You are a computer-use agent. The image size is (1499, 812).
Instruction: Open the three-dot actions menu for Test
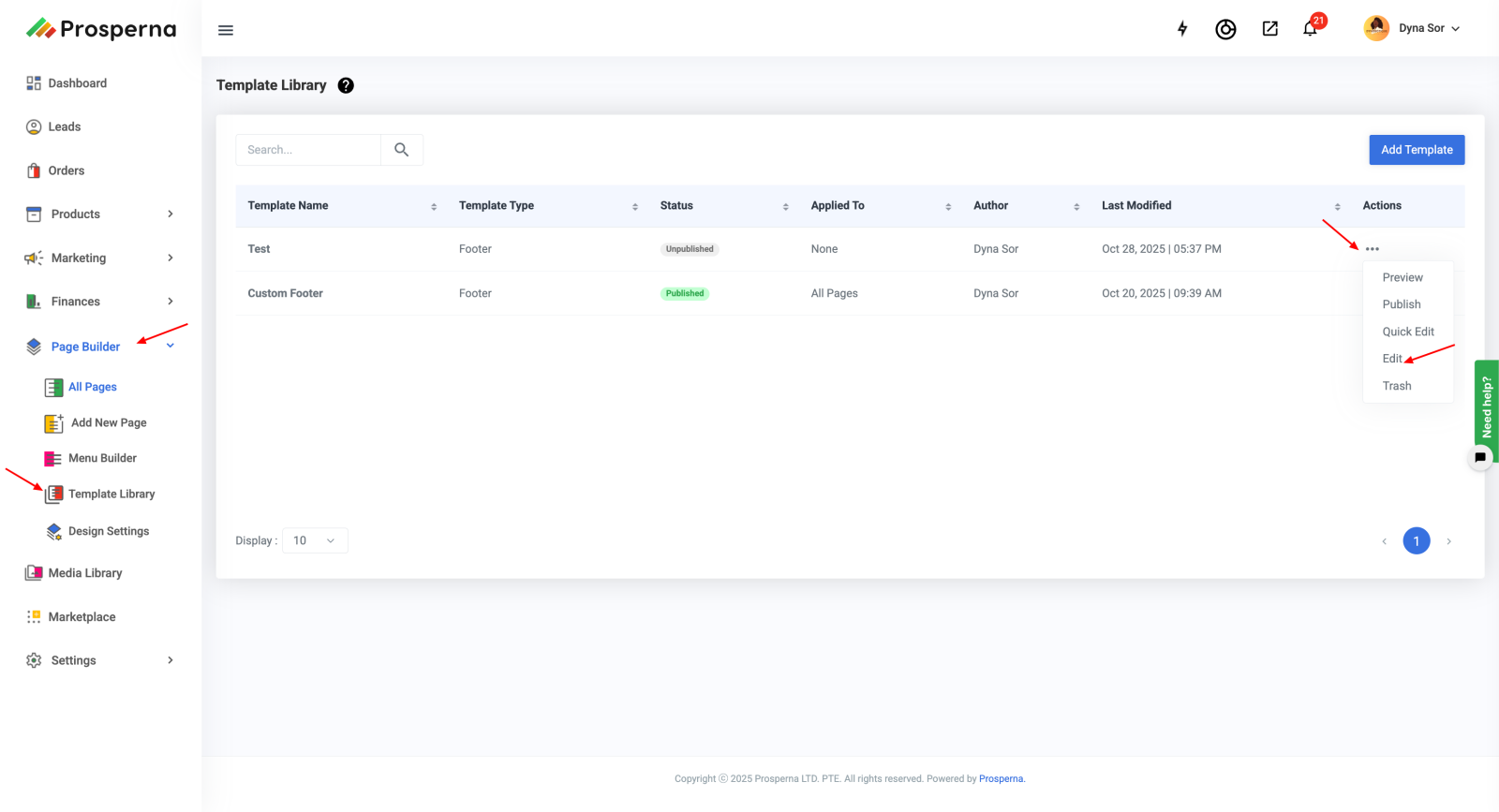coord(1372,249)
